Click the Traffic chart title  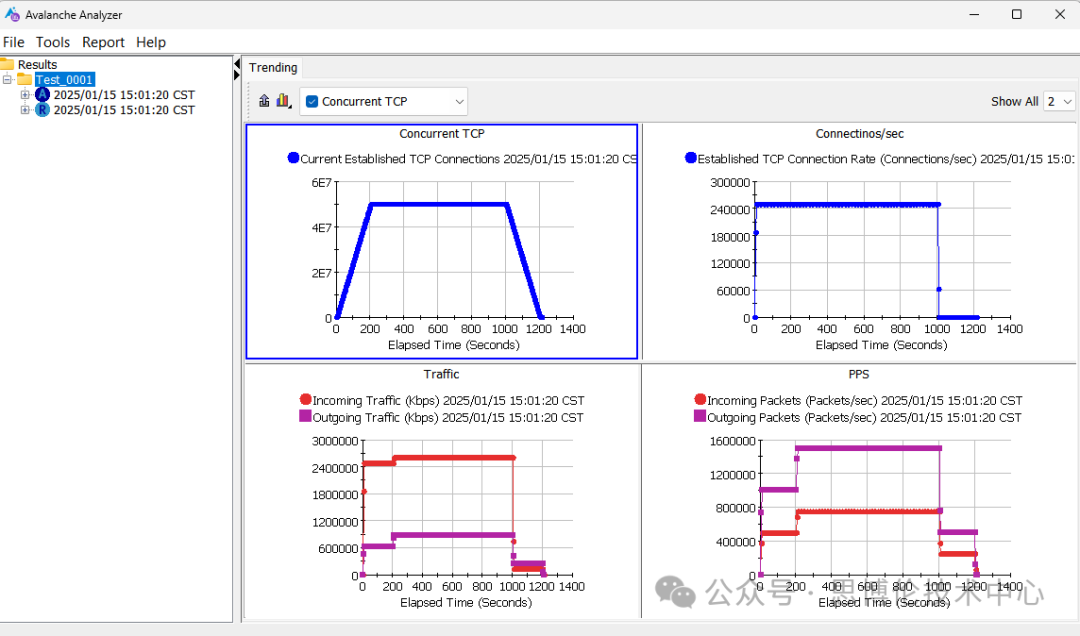coord(442,374)
